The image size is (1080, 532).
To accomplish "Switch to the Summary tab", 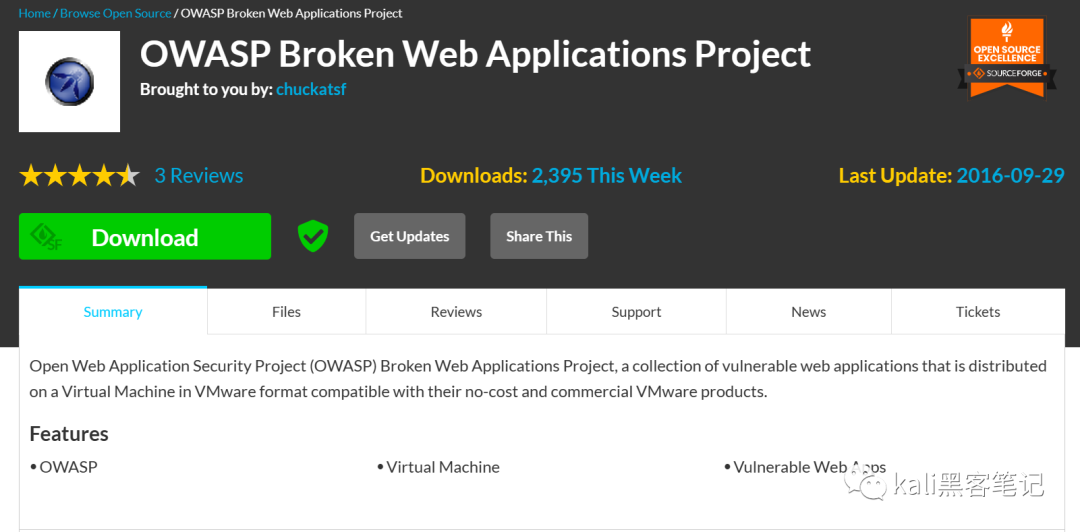I will 113,312.
